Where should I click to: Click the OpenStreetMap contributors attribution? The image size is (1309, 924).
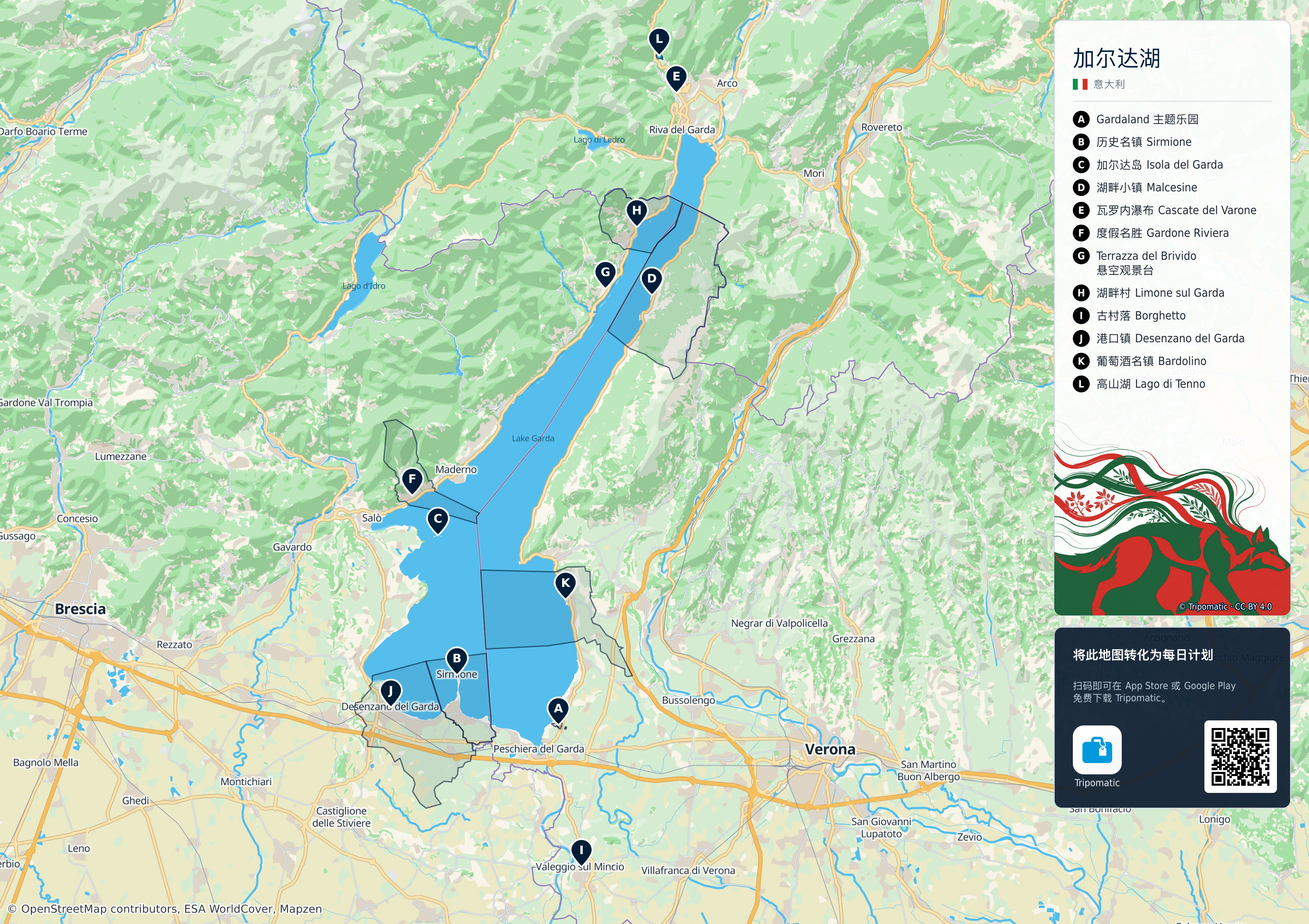pos(165,908)
